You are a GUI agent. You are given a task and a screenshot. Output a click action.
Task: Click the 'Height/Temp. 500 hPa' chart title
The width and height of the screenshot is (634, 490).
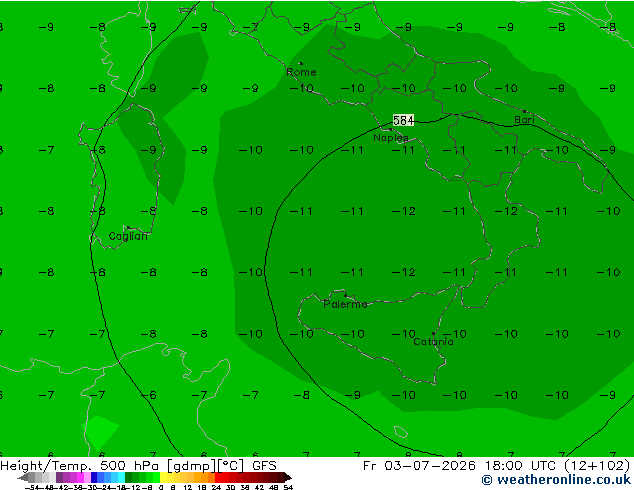(x=81, y=466)
